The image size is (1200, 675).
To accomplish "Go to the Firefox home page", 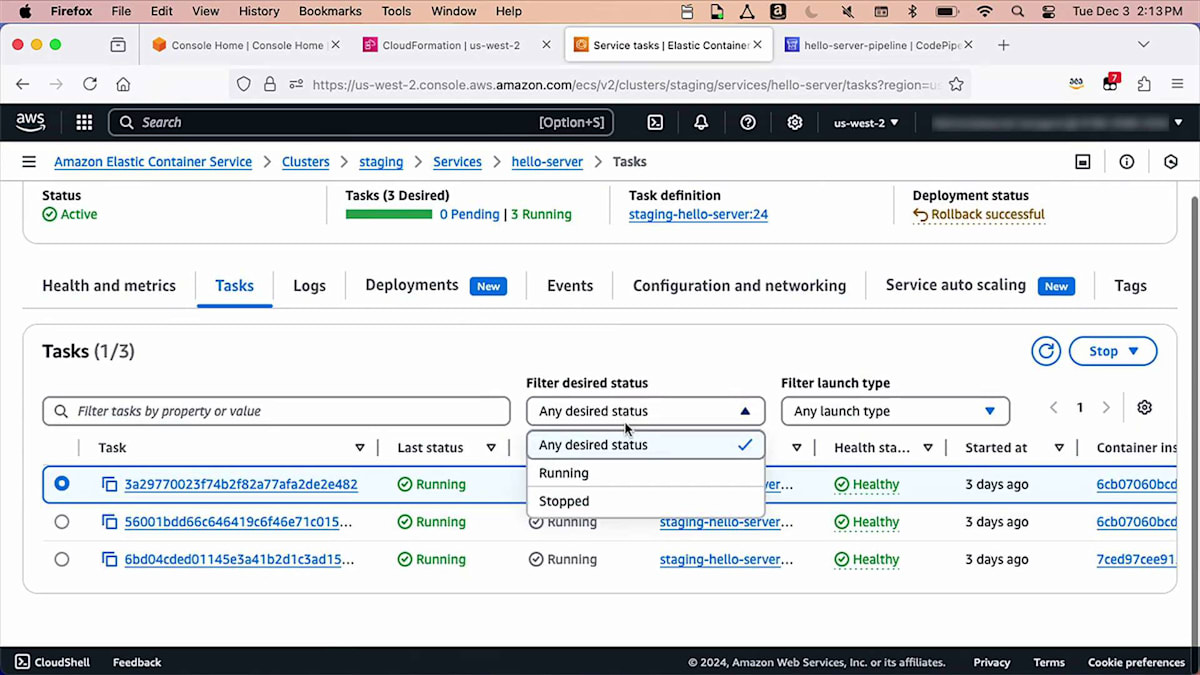I will (123, 85).
